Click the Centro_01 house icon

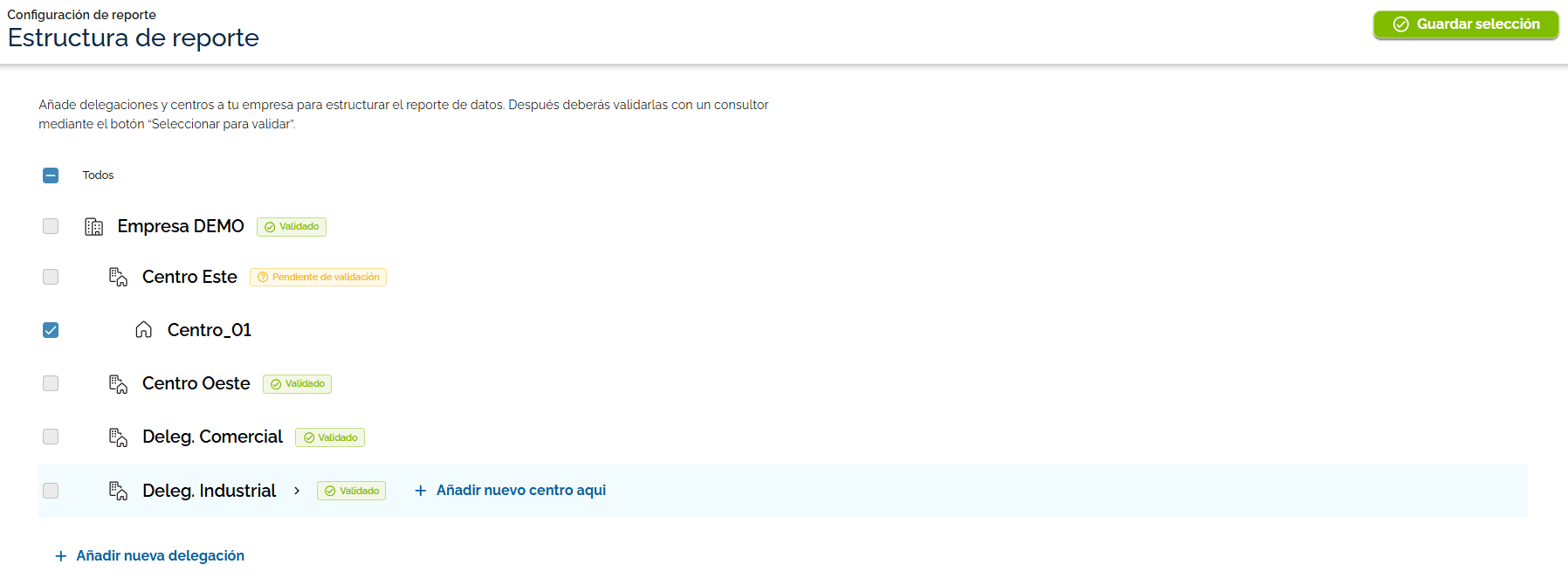pyautogui.click(x=144, y=330)
